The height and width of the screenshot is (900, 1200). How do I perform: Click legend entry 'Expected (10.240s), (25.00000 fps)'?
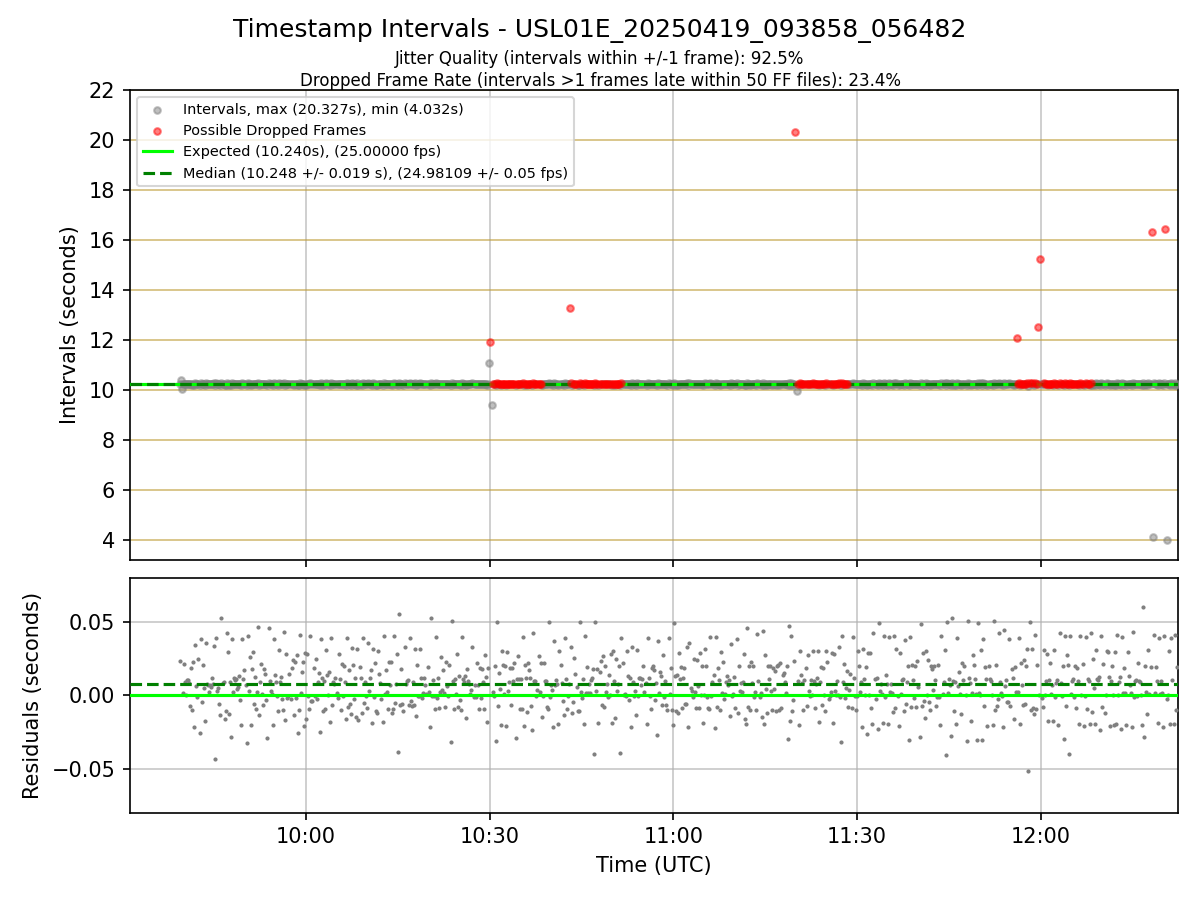311,151
